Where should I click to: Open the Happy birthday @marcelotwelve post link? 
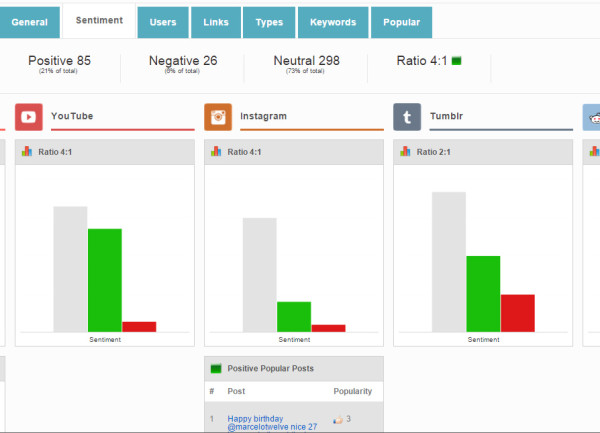pyautogui.click(x=272, y=423)
